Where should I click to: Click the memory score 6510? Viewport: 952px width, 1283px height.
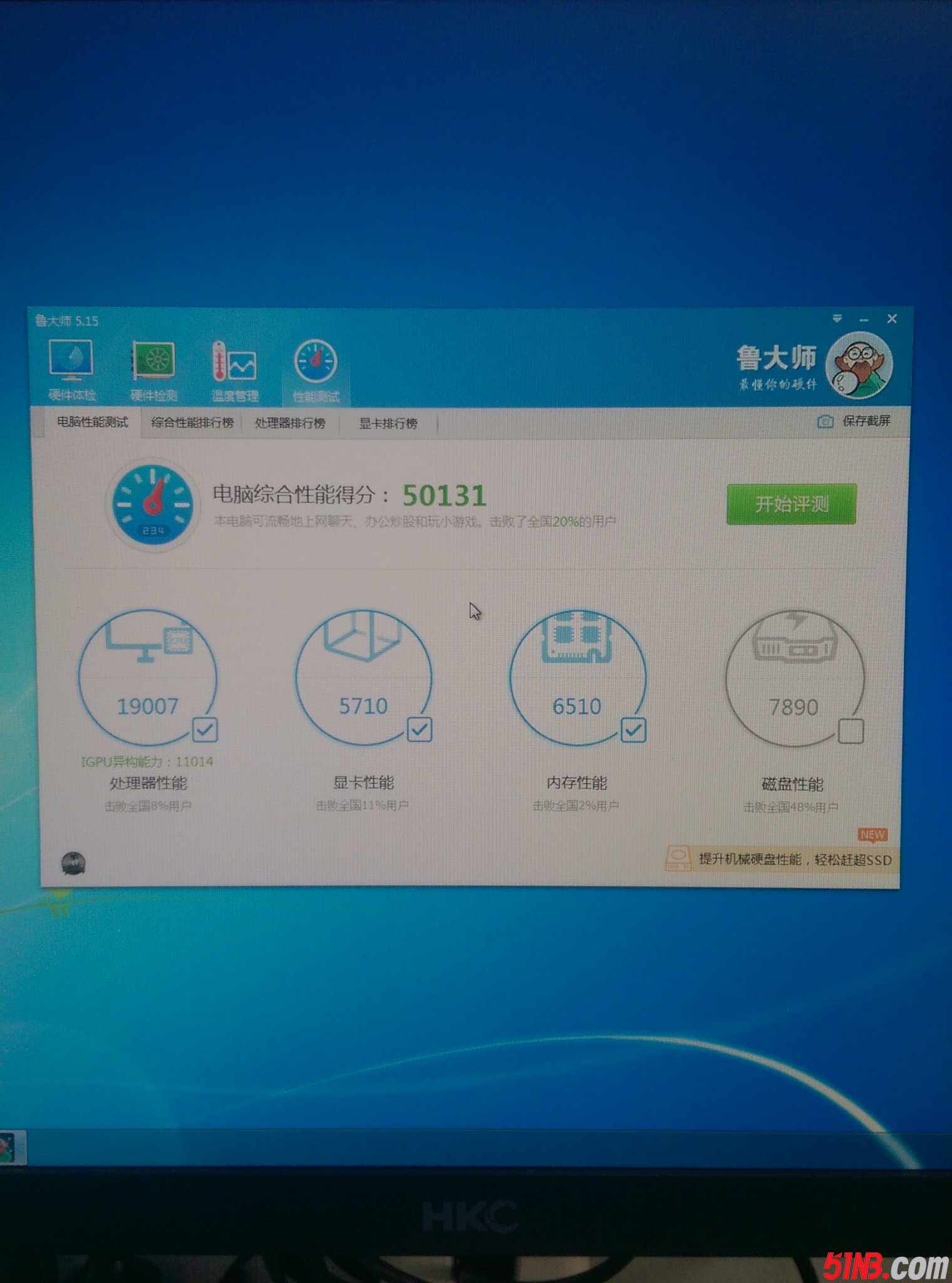click(x=577, y=707)
